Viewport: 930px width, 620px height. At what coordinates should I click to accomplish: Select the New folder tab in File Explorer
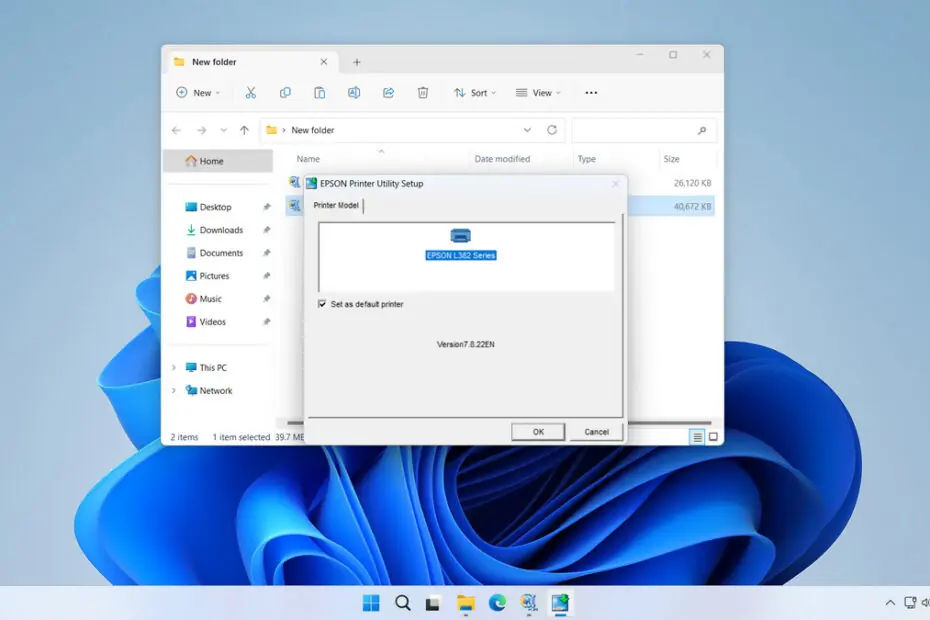click(x=252, y=62)
